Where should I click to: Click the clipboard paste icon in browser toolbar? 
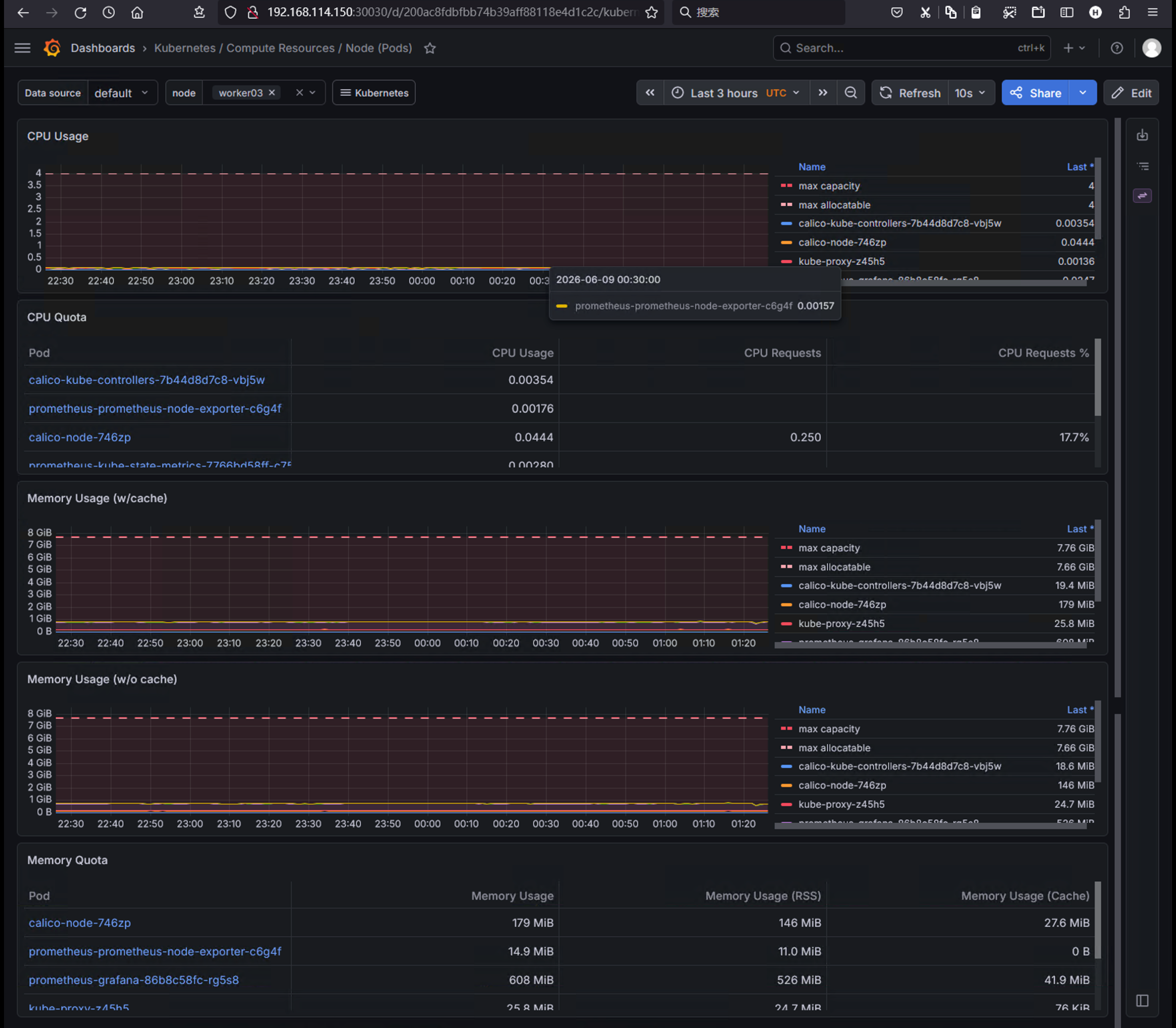click(976, 13)
